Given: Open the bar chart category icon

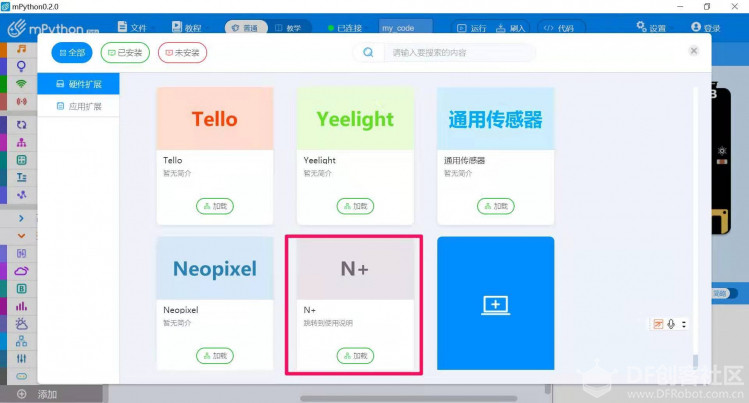Looking at the screenshot, I should click(x=21, y=306).
